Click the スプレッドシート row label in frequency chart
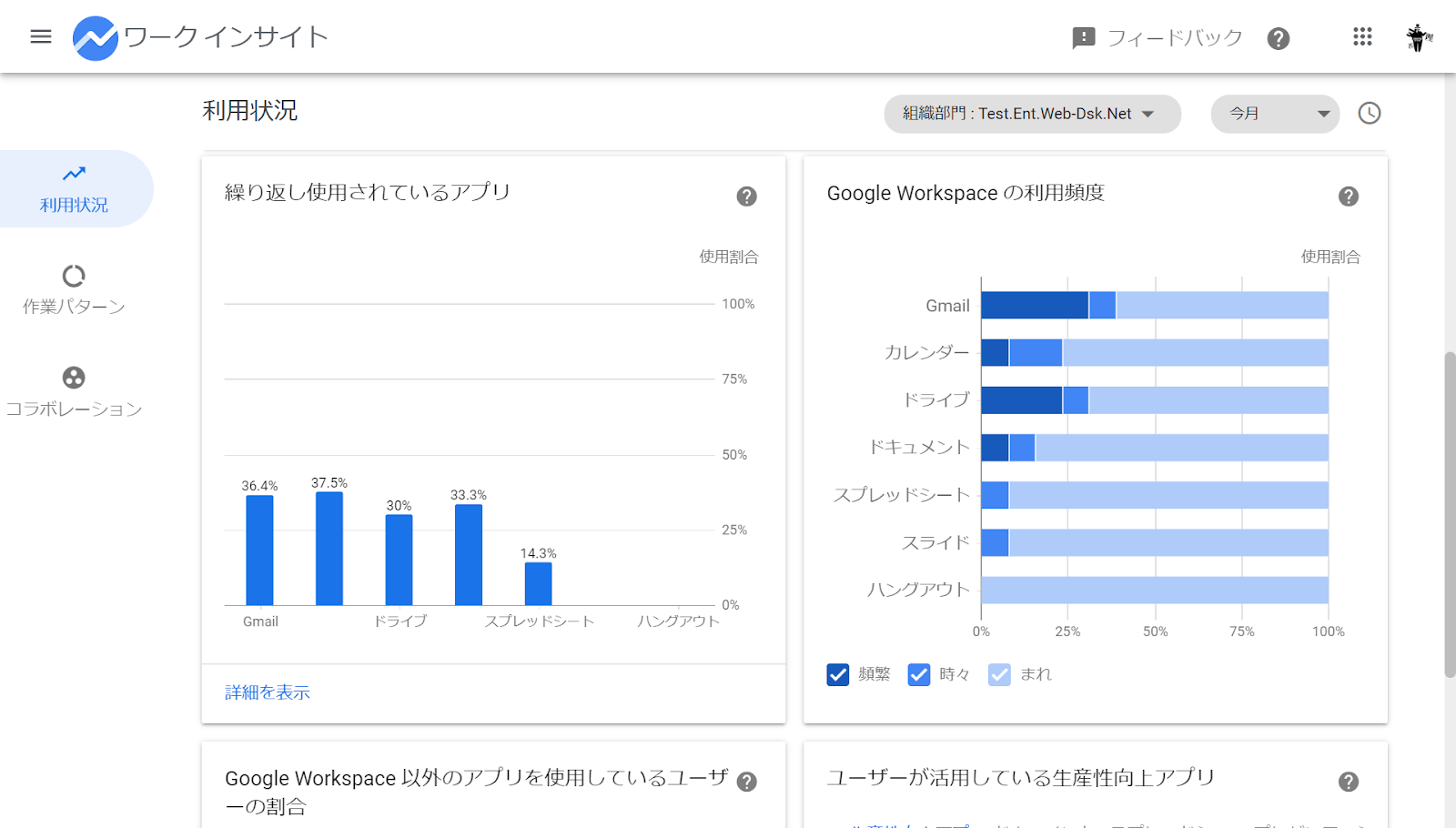 [902, 495]
